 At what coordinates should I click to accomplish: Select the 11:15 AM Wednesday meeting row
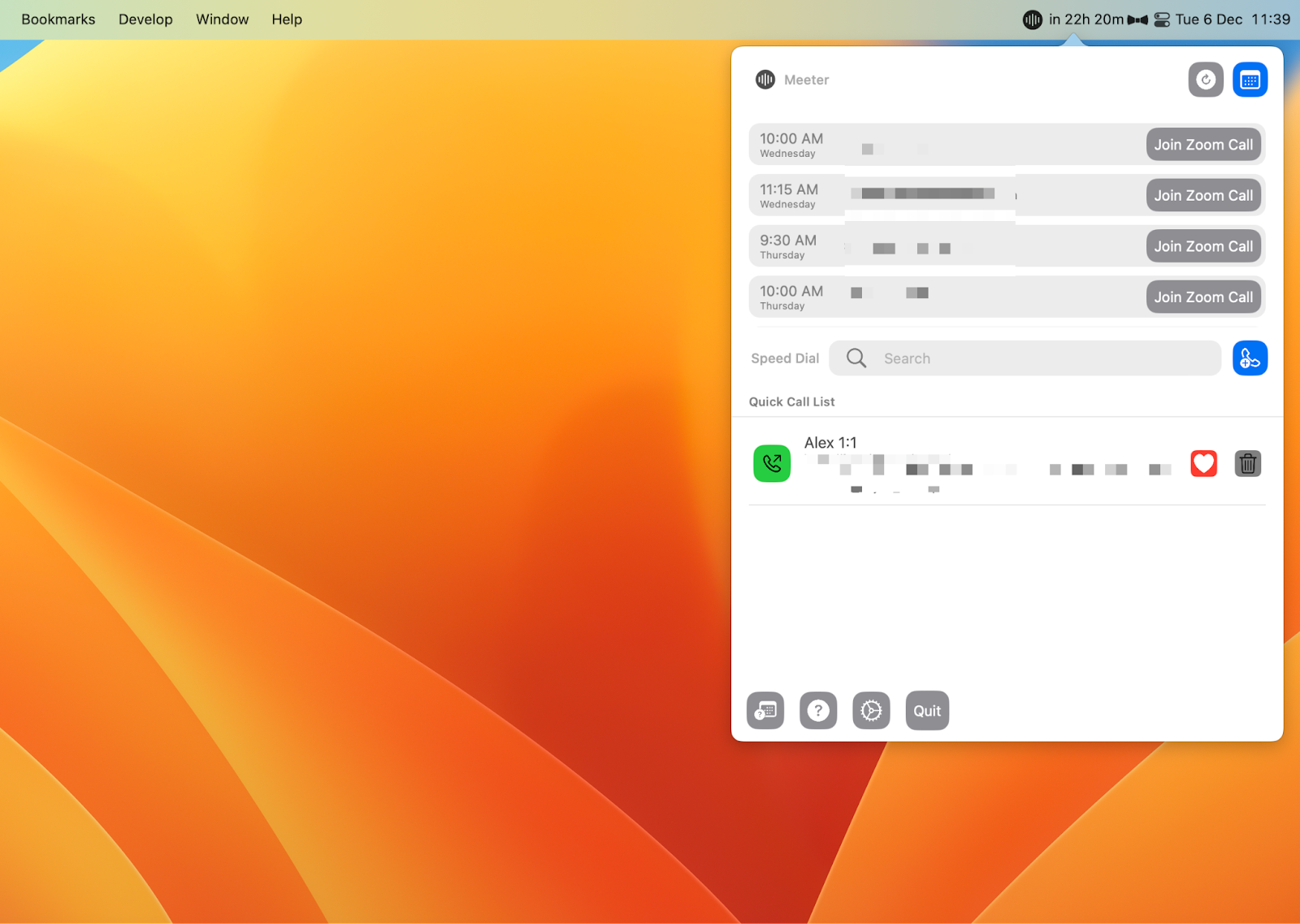[1007, 196]
